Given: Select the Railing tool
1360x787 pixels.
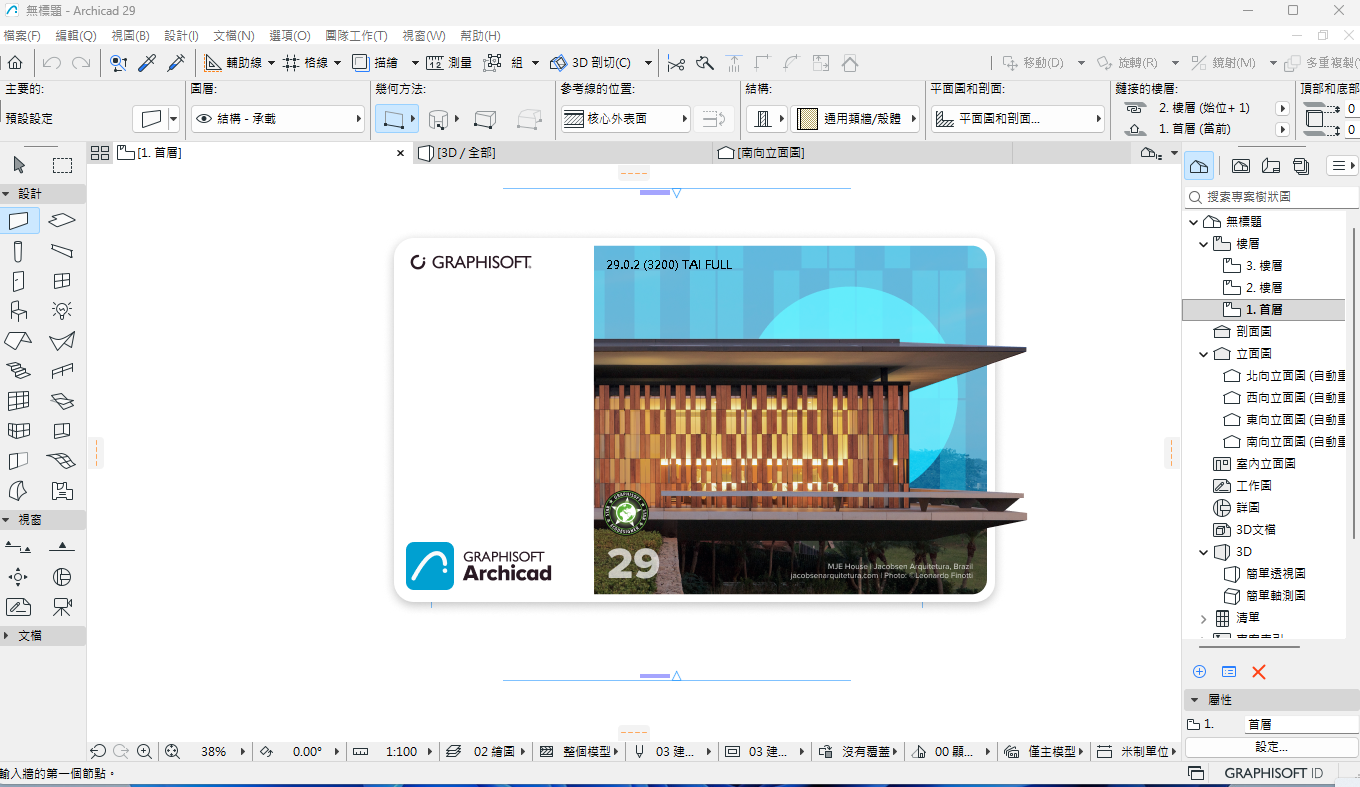Looking at the screenshot, I should (62, 371).
